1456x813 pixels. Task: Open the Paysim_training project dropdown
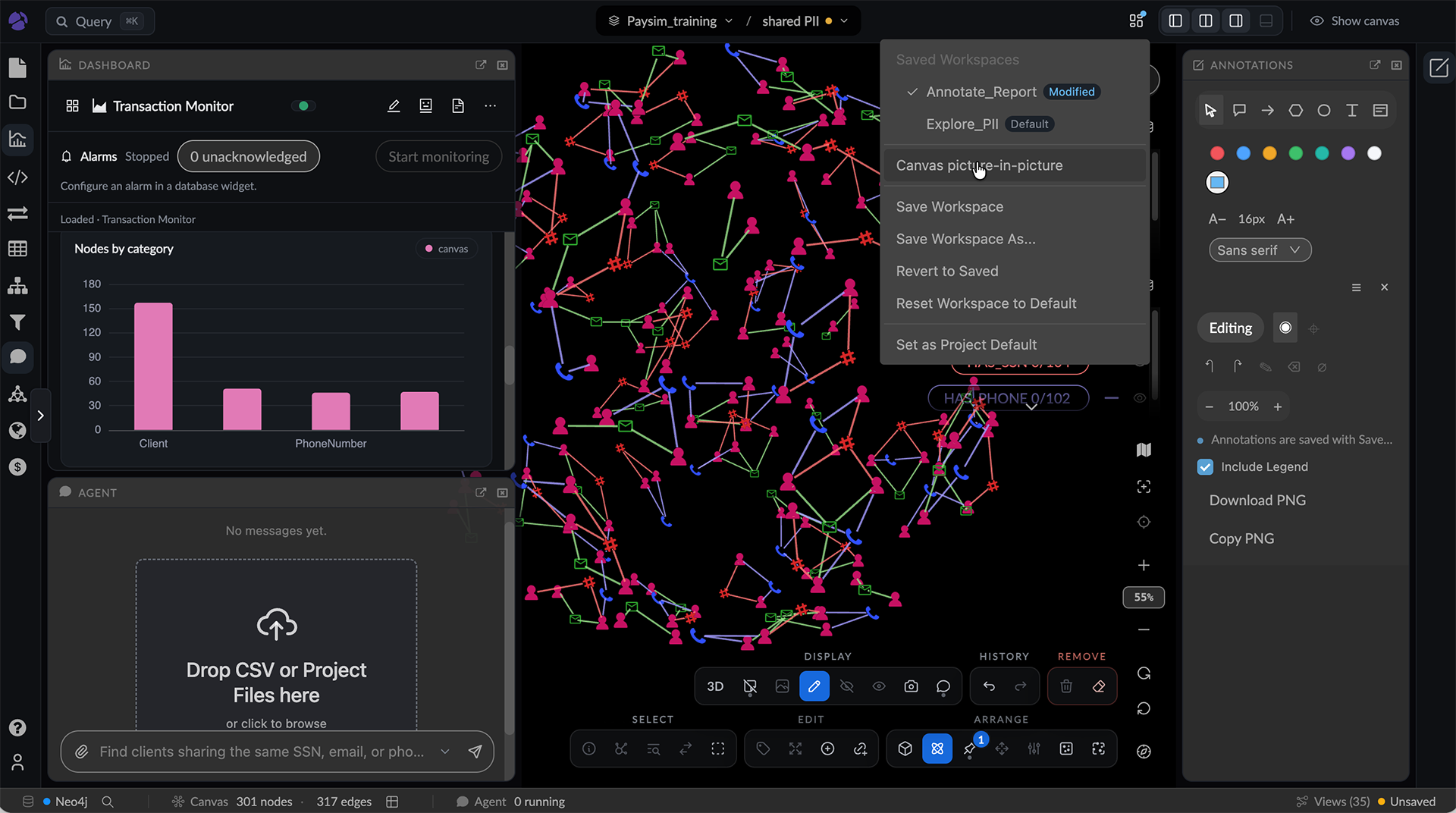671,21
